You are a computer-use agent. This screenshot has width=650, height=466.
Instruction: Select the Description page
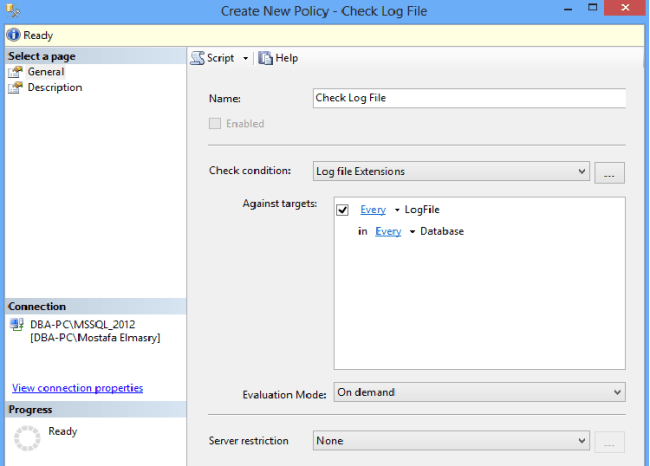55,87
